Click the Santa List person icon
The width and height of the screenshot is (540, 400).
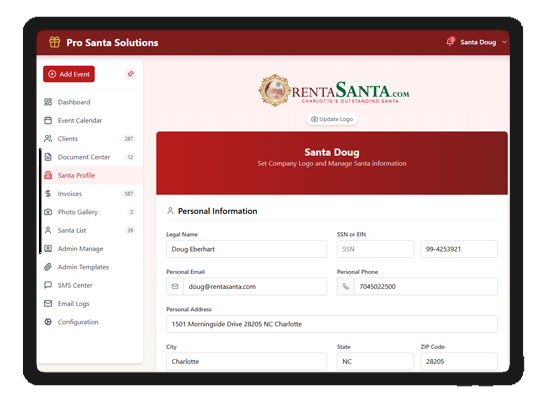coord(48,230)
